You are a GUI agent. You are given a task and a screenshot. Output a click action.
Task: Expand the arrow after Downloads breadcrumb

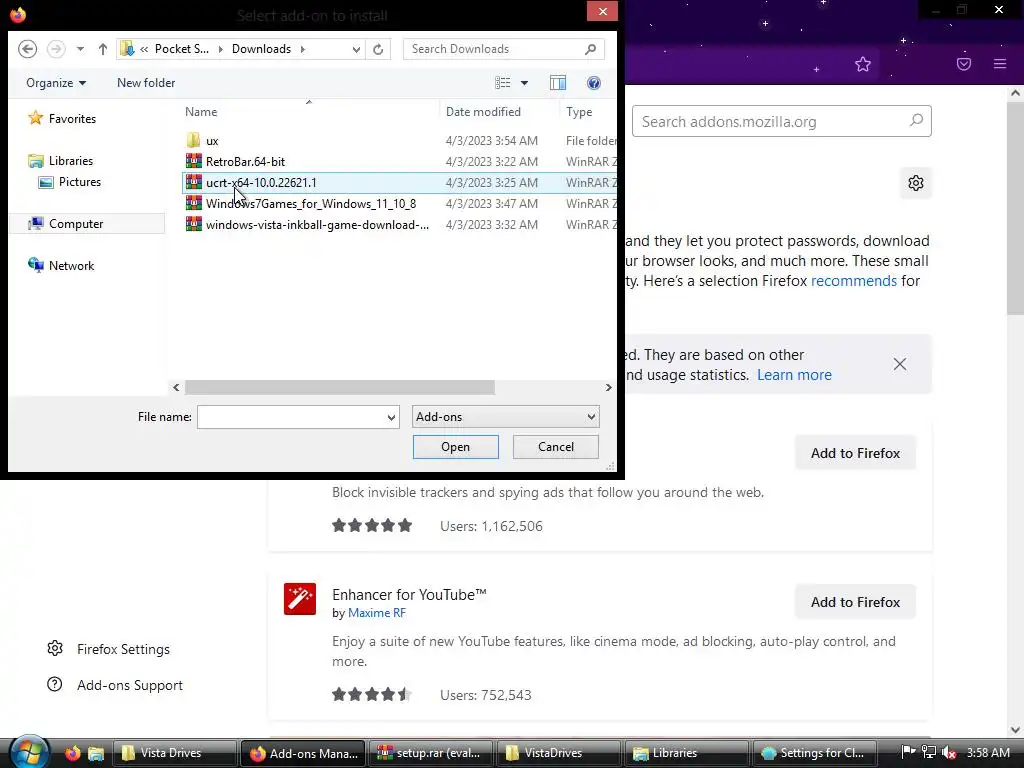click(x=302, y=49)
